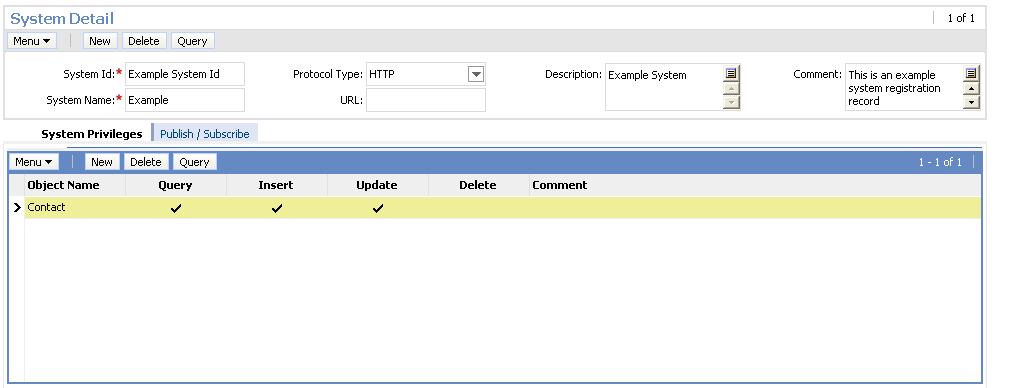
Task: Open the System Privileges list Menu dropdown
Action: coord(34,162)
